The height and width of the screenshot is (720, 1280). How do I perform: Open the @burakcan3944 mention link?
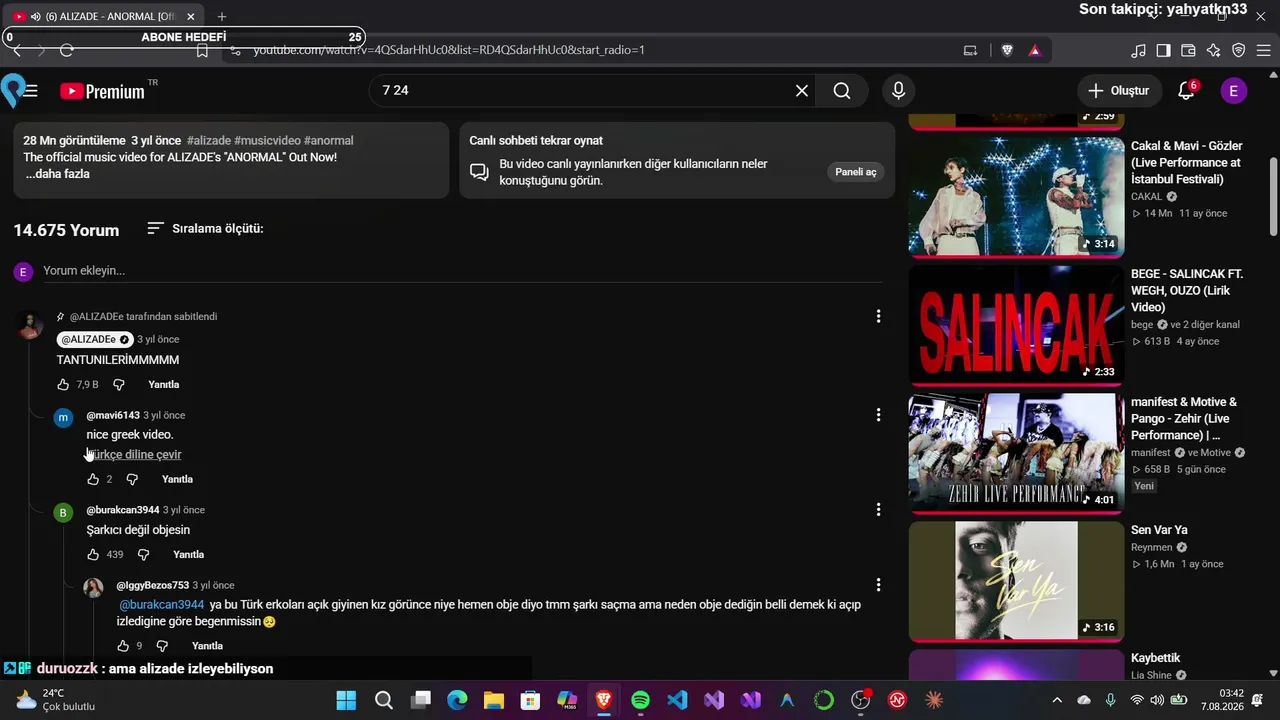pos(162,605)
